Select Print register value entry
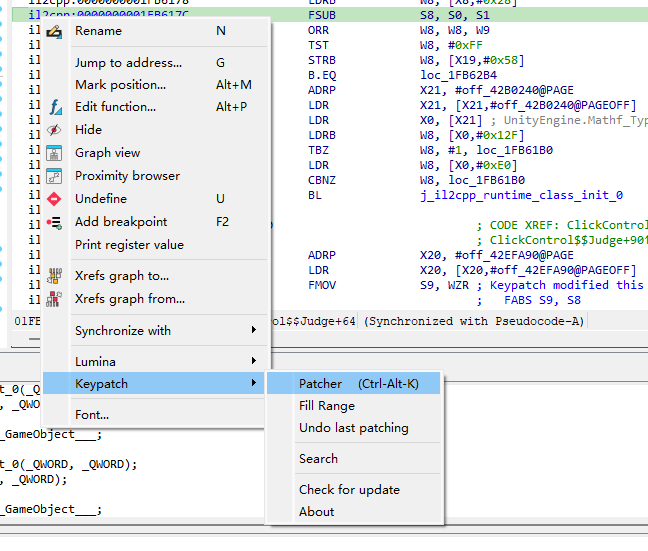This screenshot has width=648, height=551. click(x=156, y=245)
